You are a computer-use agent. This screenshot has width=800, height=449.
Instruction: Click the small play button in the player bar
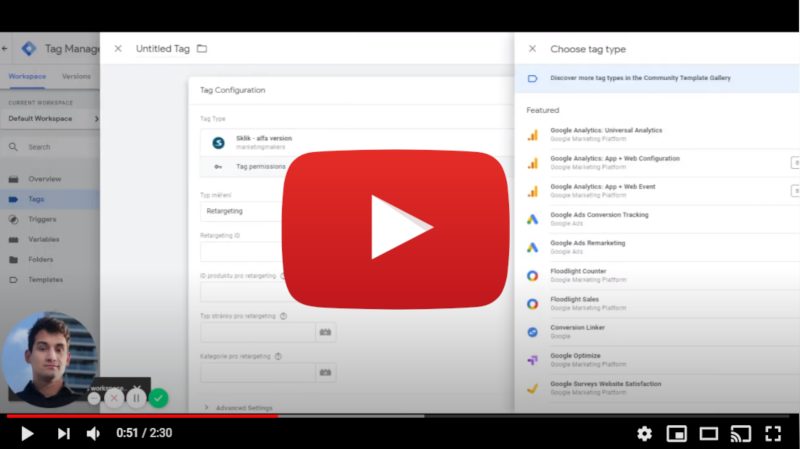(x=27, y=434)
